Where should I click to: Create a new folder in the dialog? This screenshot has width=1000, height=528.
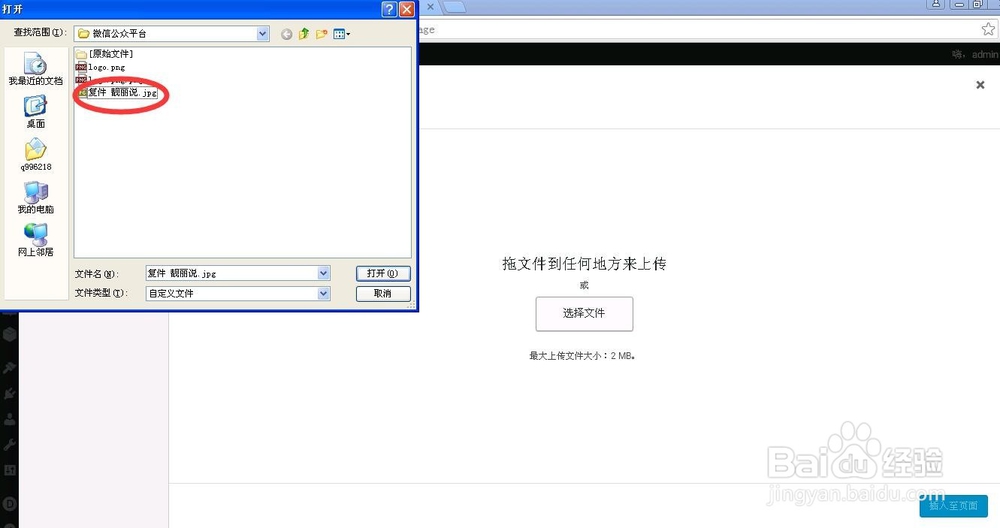click(x=321, y=34)
